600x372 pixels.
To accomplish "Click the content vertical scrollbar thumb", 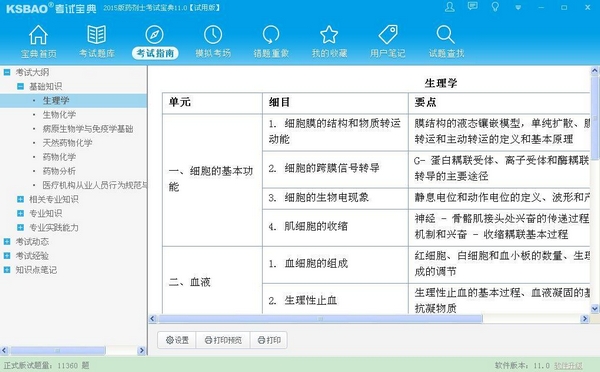I will click(x=595, y=118).
